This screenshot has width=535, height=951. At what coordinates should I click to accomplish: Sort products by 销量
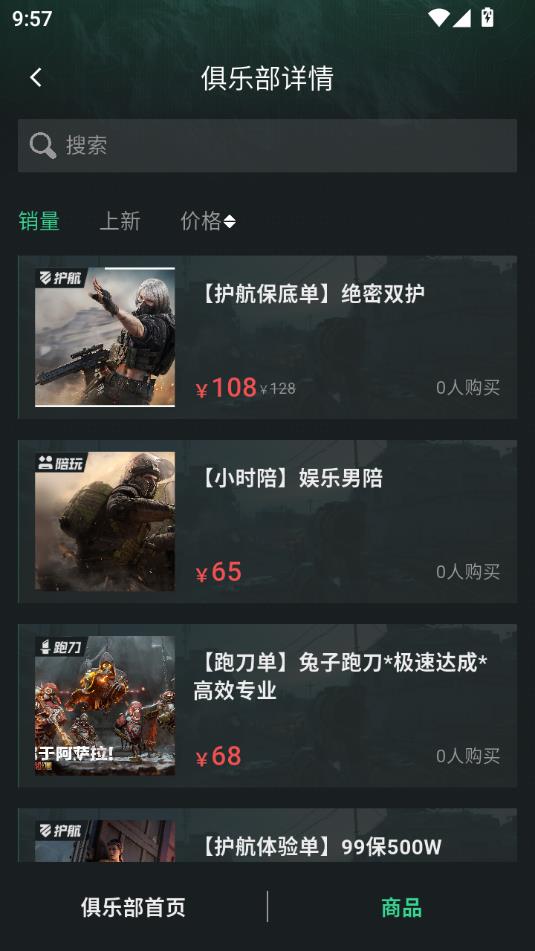(39, 221)
